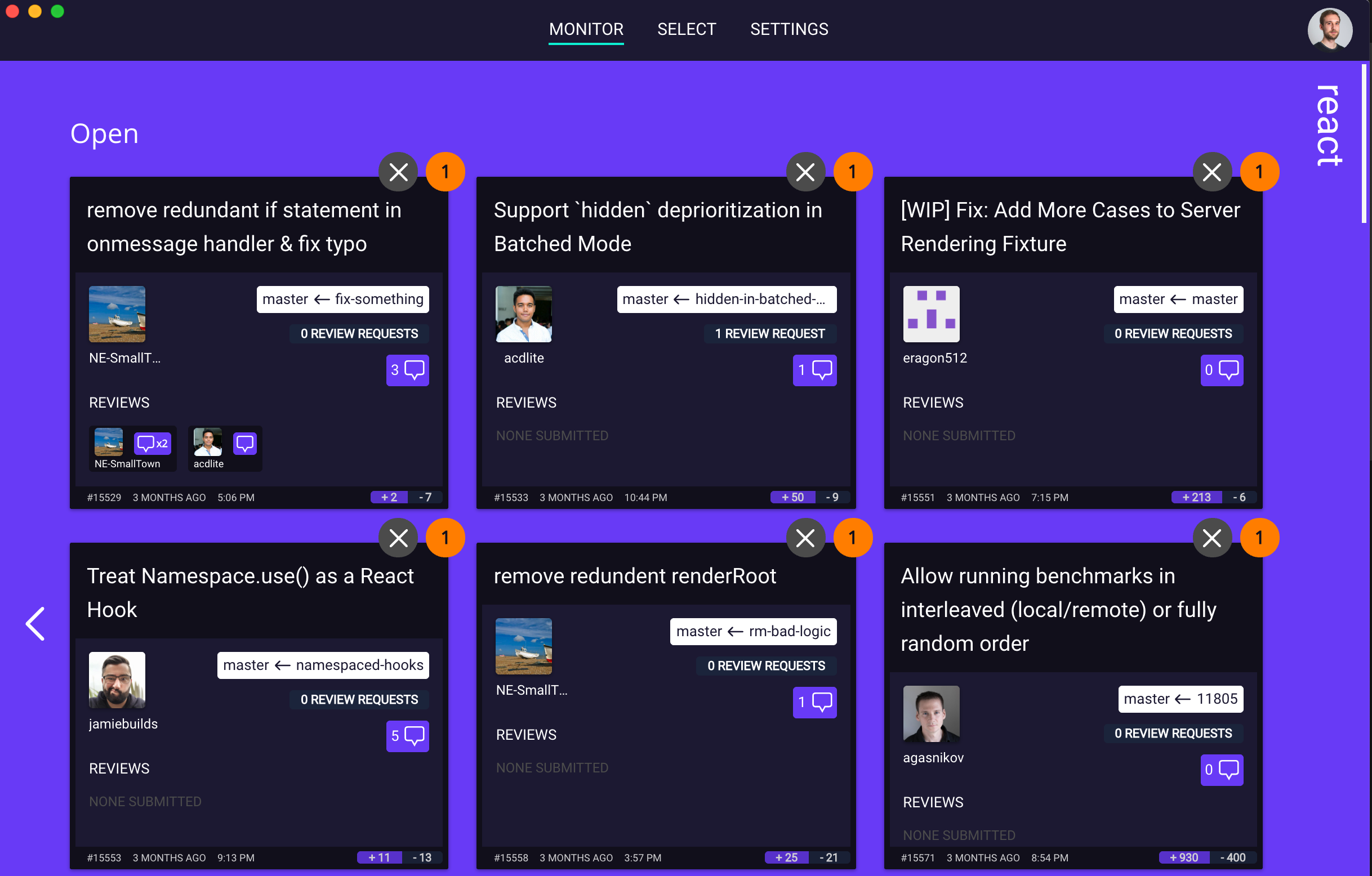Click NE-SmallTown x2 review comment icon

point(152,443)
